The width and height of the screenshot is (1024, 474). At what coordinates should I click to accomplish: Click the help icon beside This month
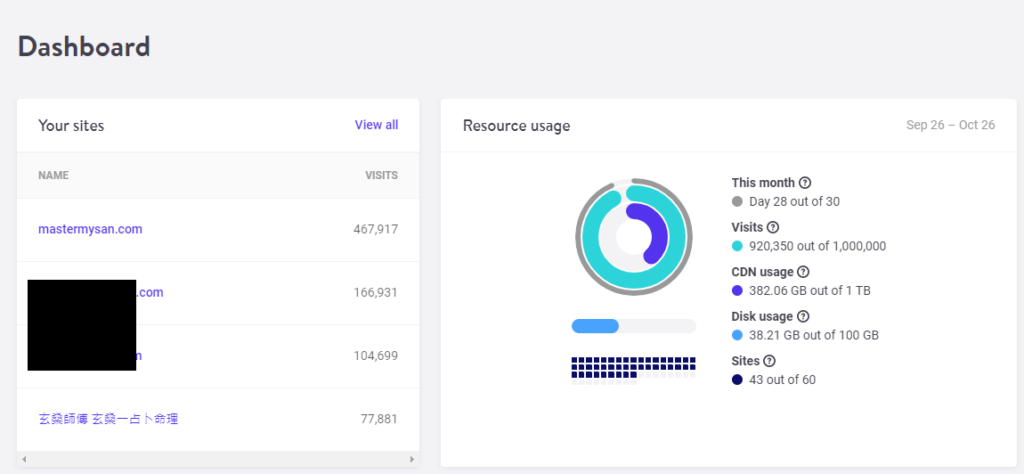[805, 183]
